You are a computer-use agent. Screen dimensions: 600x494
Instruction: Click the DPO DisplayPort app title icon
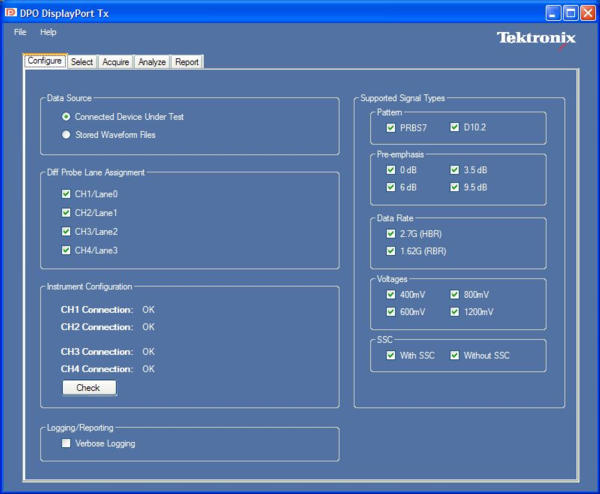12,12
